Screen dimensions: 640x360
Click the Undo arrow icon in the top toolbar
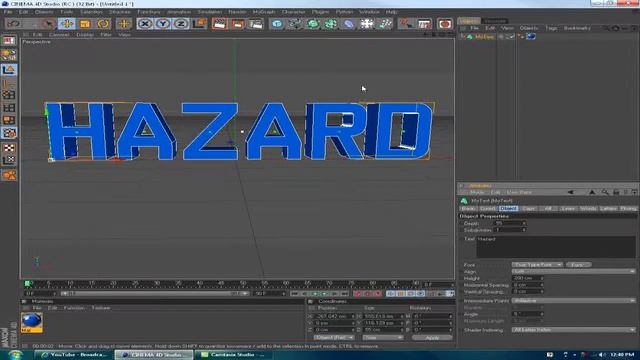click(x=13, y=24)
